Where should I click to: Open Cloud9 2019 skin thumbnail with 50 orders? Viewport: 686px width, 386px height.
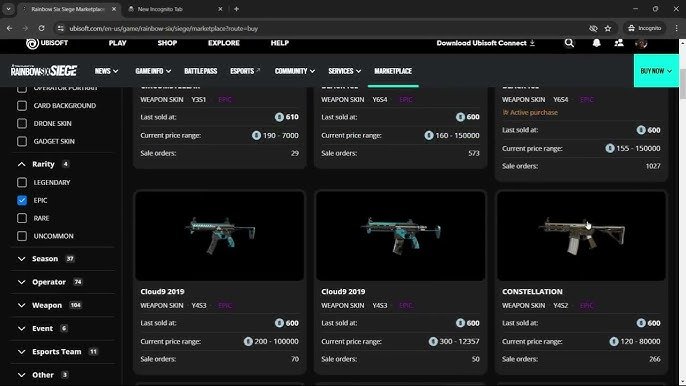tap(400, 236)
